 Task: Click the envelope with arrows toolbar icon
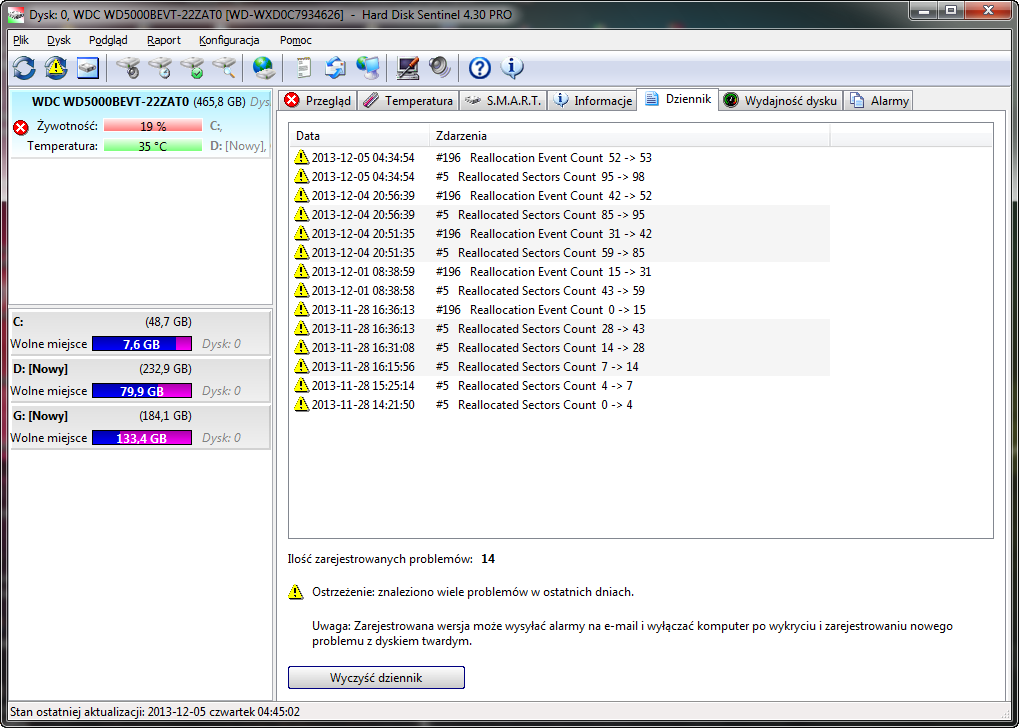336,67
